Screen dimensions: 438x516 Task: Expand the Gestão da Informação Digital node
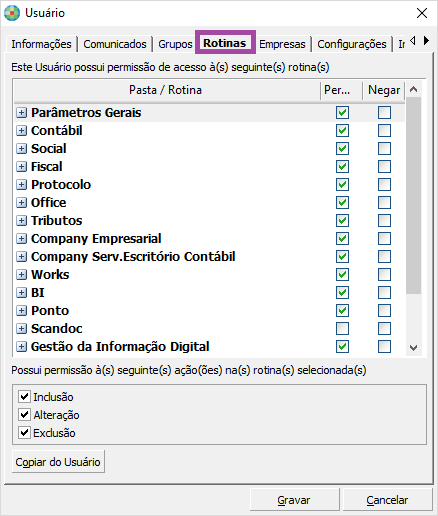[x=21, y=347]
